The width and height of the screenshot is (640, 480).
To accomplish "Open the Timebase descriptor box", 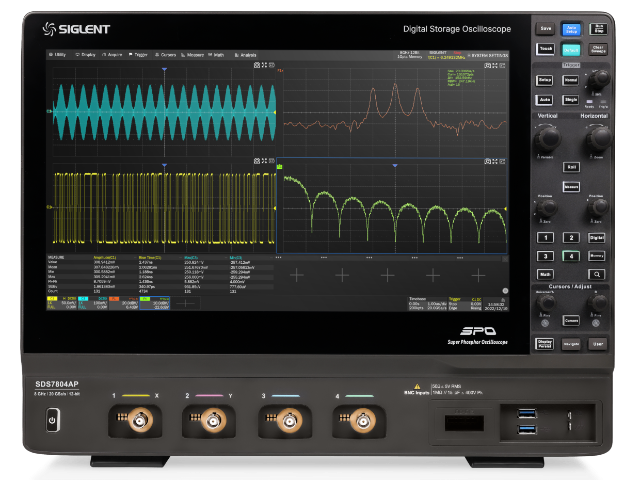I will (427, 304).
